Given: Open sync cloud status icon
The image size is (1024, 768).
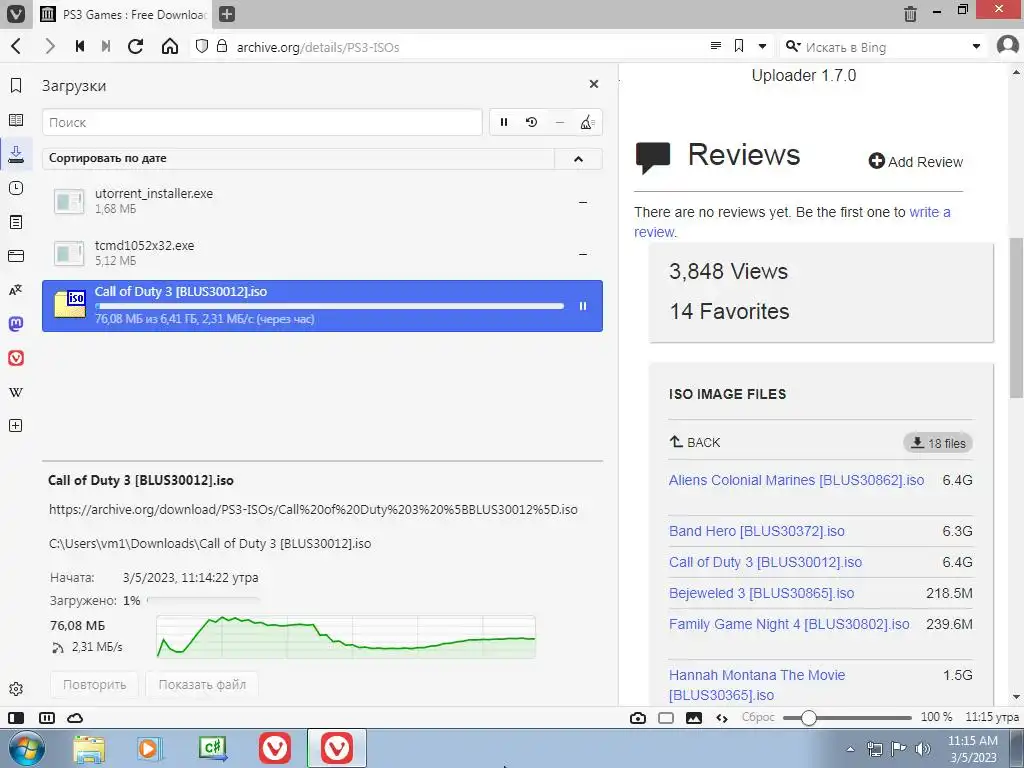Looking at the screenshot, I should click(75, 718).
